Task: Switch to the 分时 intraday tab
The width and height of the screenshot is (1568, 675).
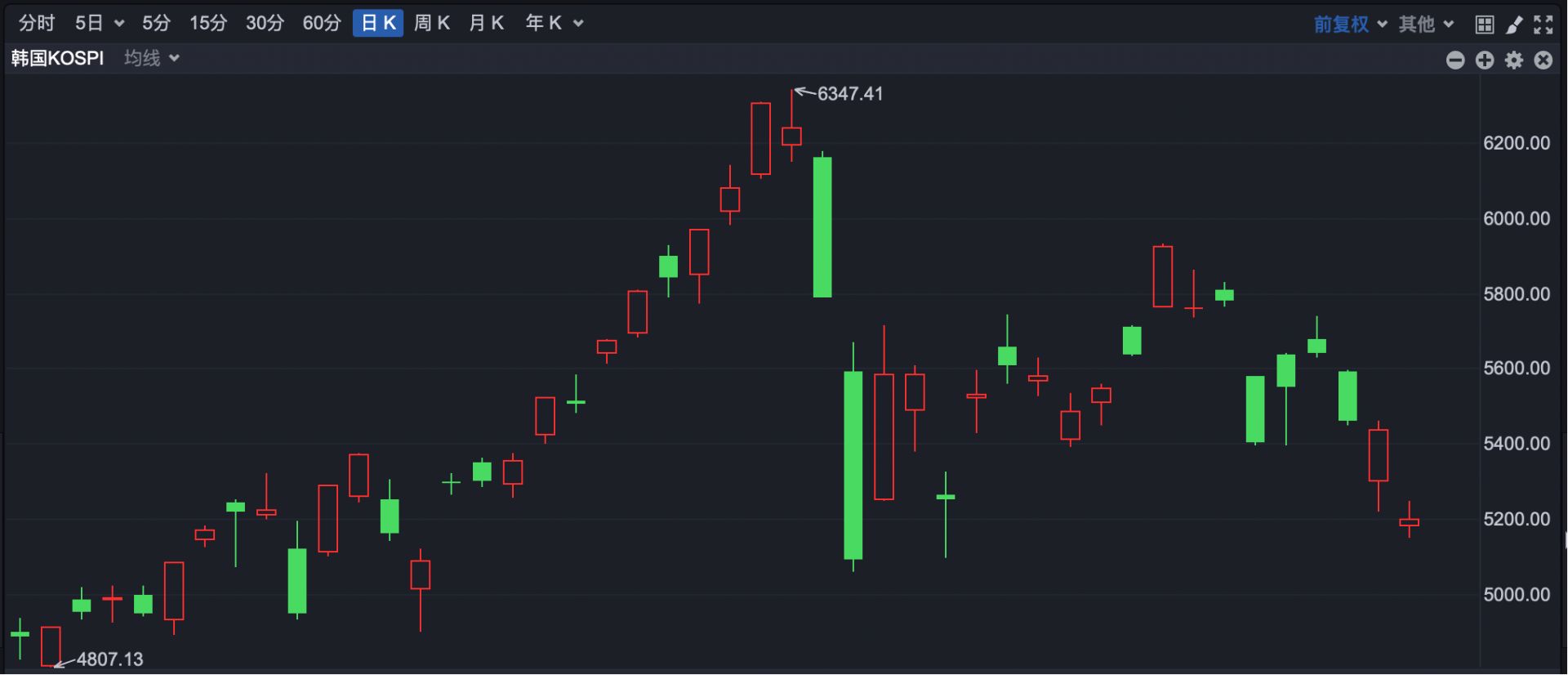Action: [x=37, y=23]
